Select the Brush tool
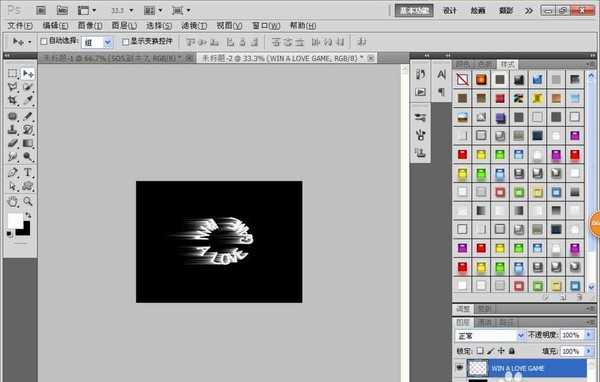 point(28,116)
